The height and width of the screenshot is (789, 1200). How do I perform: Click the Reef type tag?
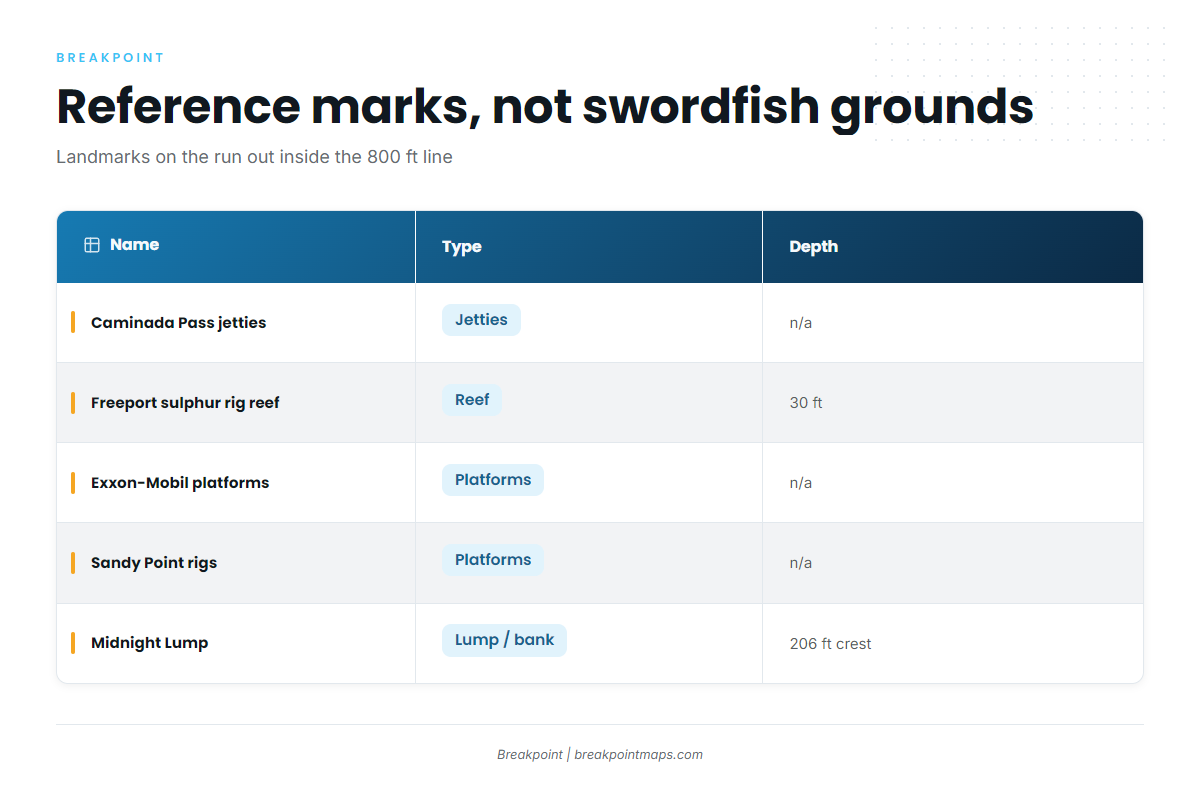(472, 400)
